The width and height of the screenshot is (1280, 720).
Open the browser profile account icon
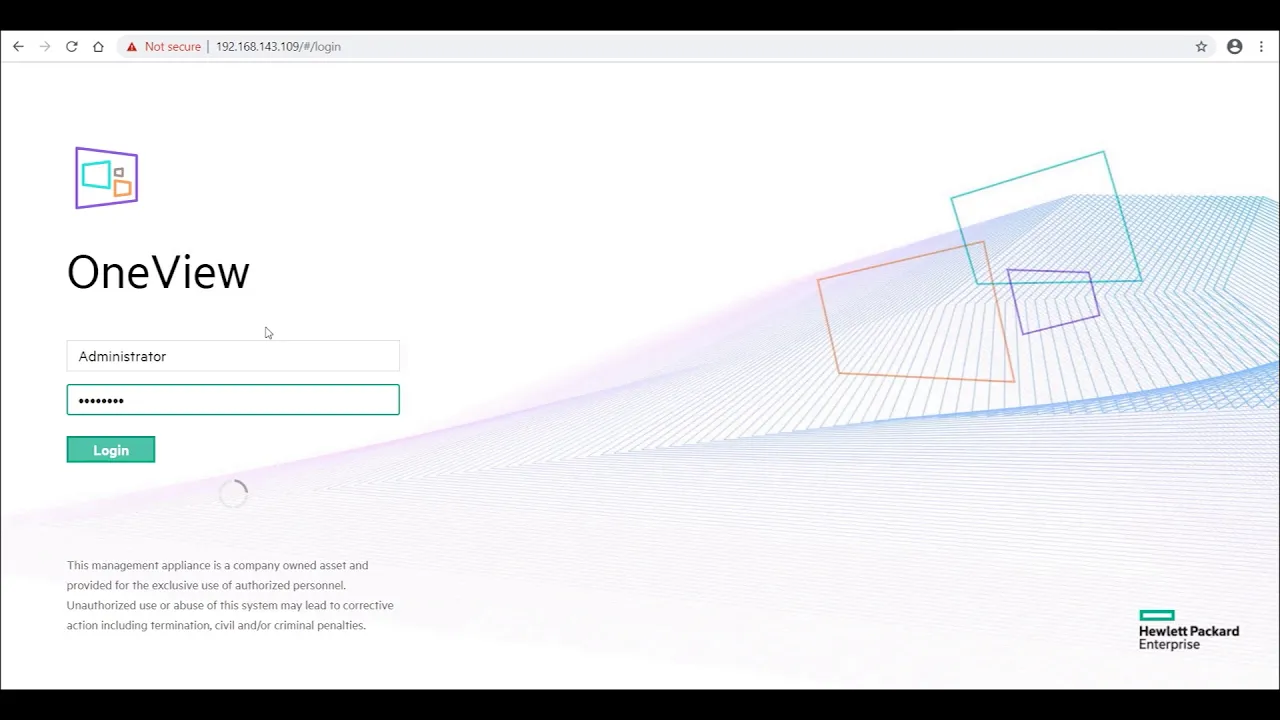click(1235, 46)
